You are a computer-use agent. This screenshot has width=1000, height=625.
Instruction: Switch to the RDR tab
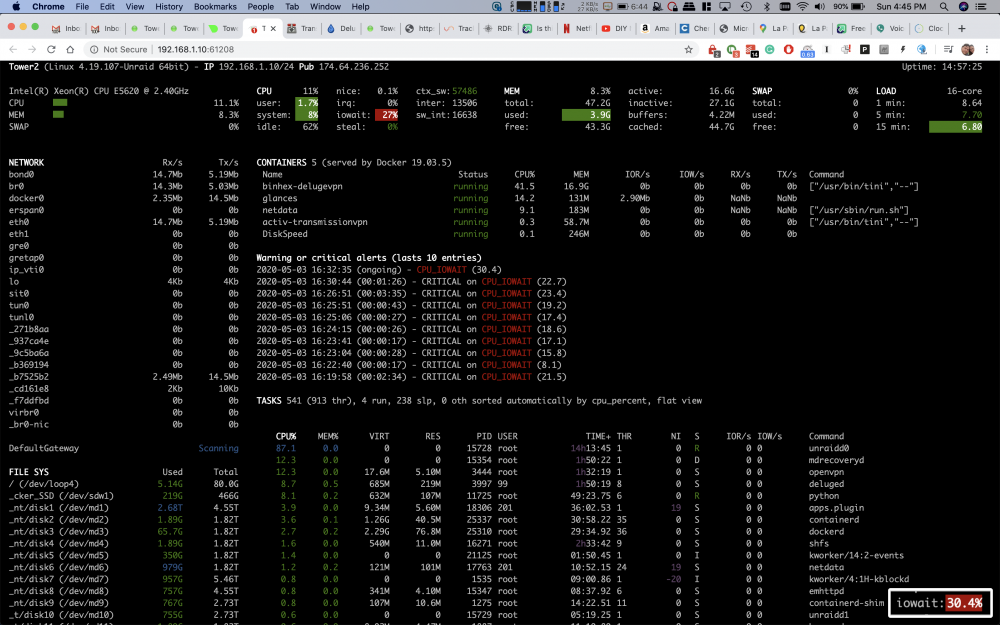click(498, 28)
